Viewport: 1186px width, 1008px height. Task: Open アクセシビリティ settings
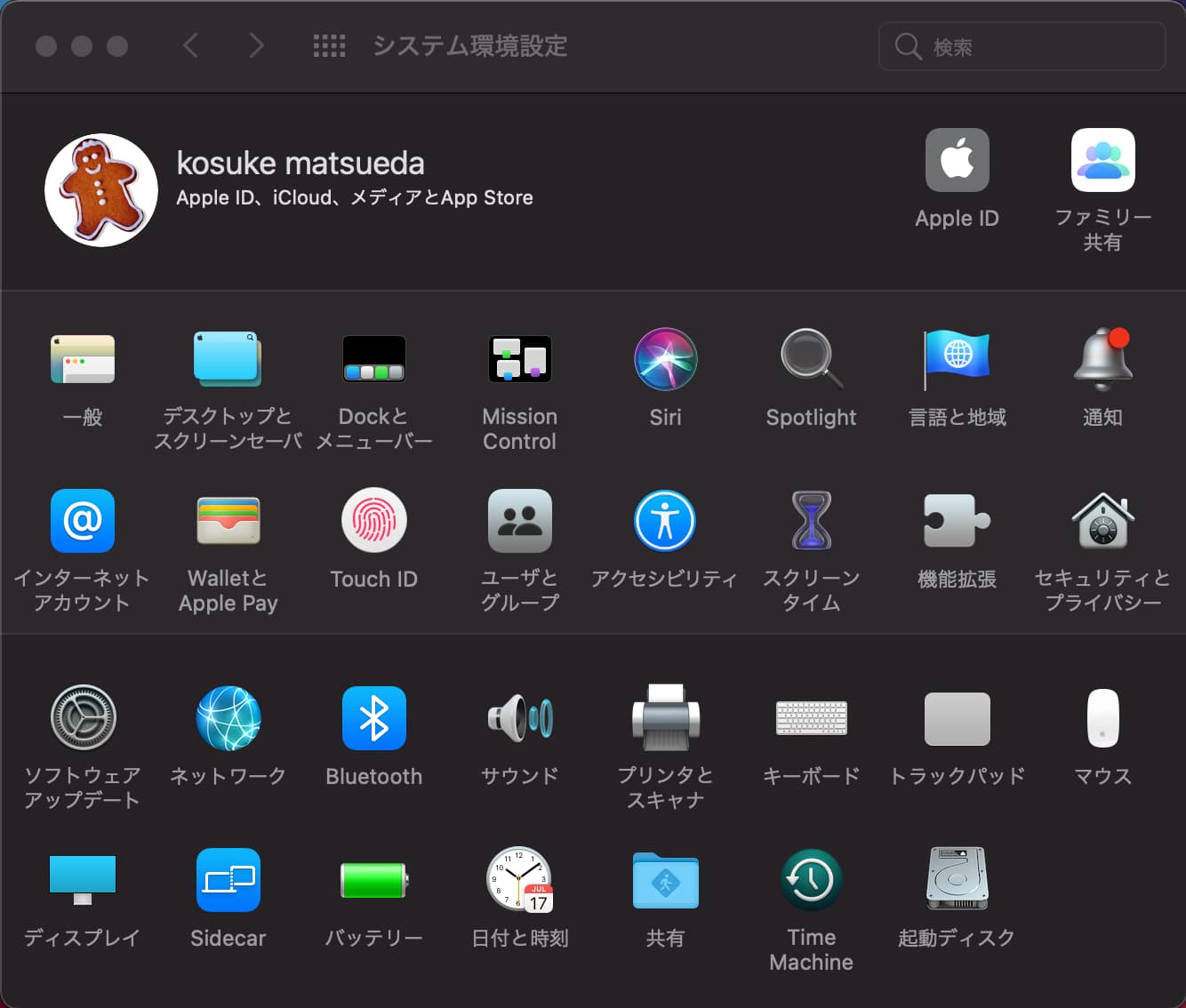pos(665,521)
